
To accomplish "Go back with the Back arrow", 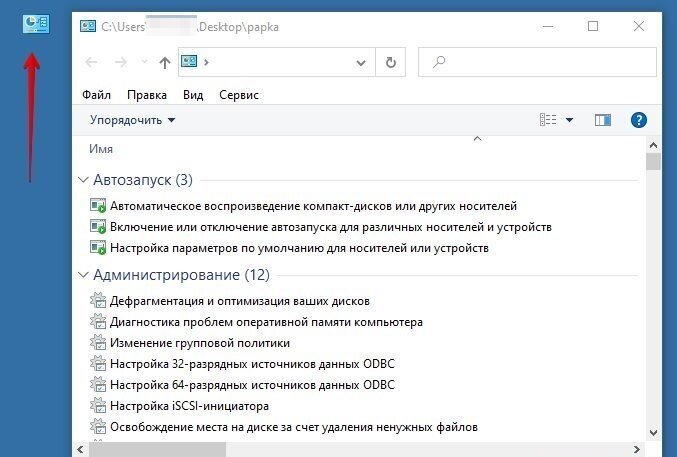I will coord(92,62).
